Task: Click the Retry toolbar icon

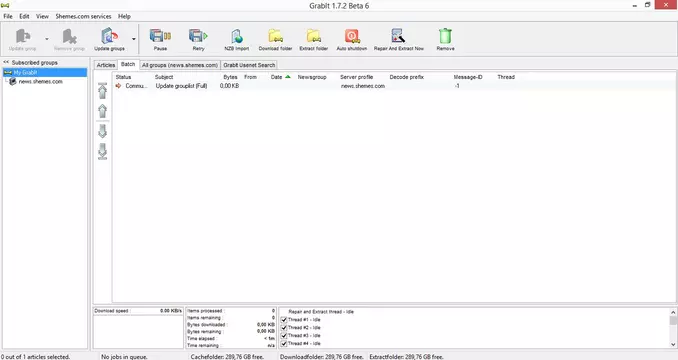Action: 198,36
